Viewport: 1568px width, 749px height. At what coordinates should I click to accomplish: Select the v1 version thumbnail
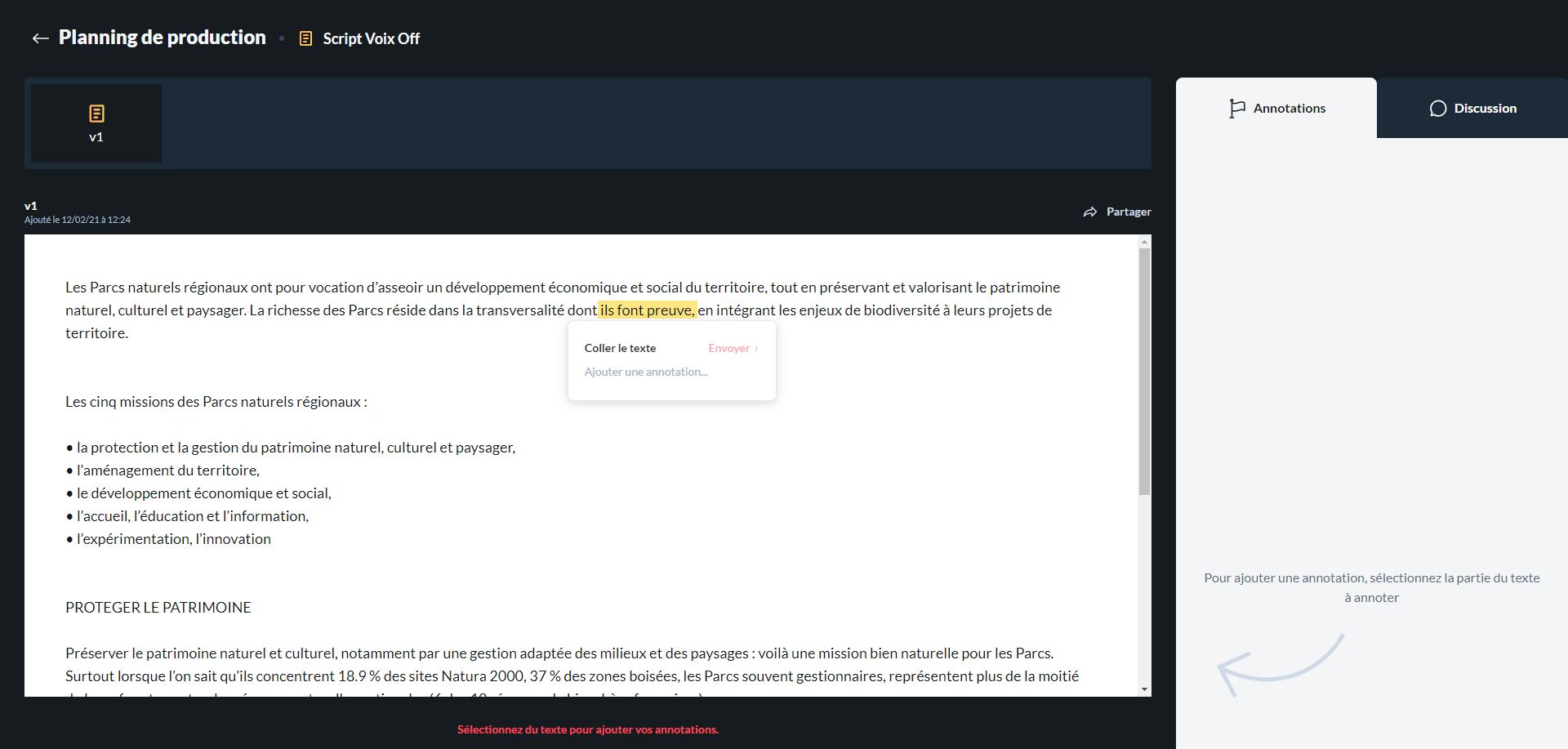(96, 123)
